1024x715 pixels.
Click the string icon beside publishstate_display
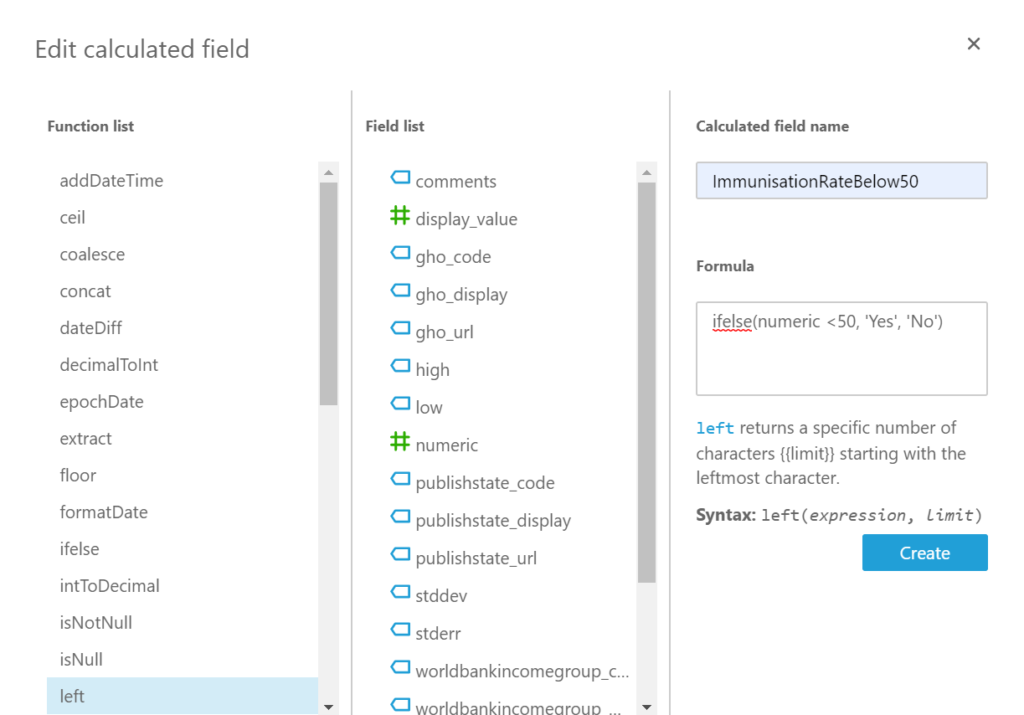[x=400, y=516]
